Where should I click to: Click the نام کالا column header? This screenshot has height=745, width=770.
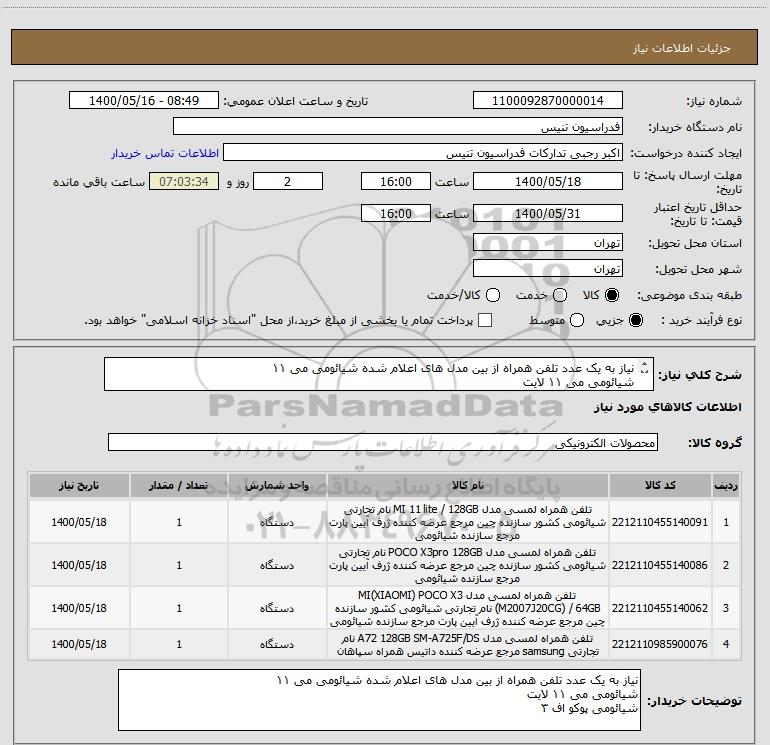point(468,485)
